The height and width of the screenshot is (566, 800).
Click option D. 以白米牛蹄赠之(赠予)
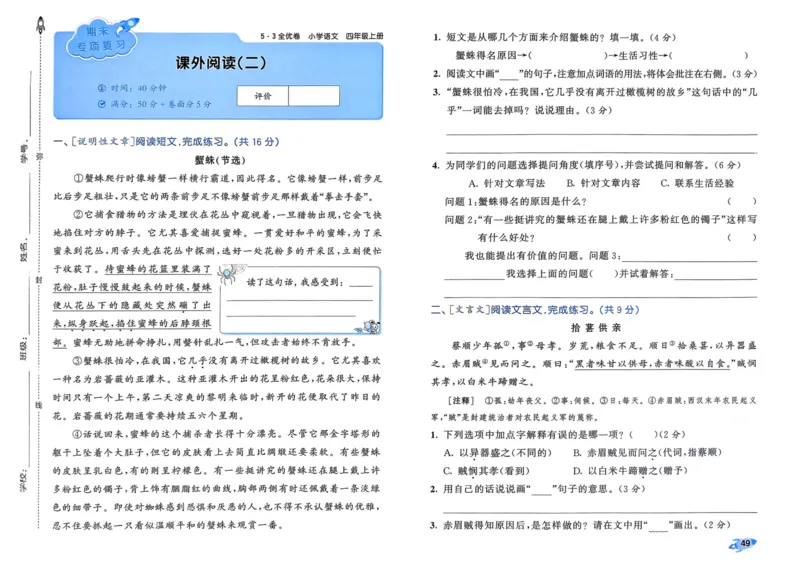coord(630,471)
